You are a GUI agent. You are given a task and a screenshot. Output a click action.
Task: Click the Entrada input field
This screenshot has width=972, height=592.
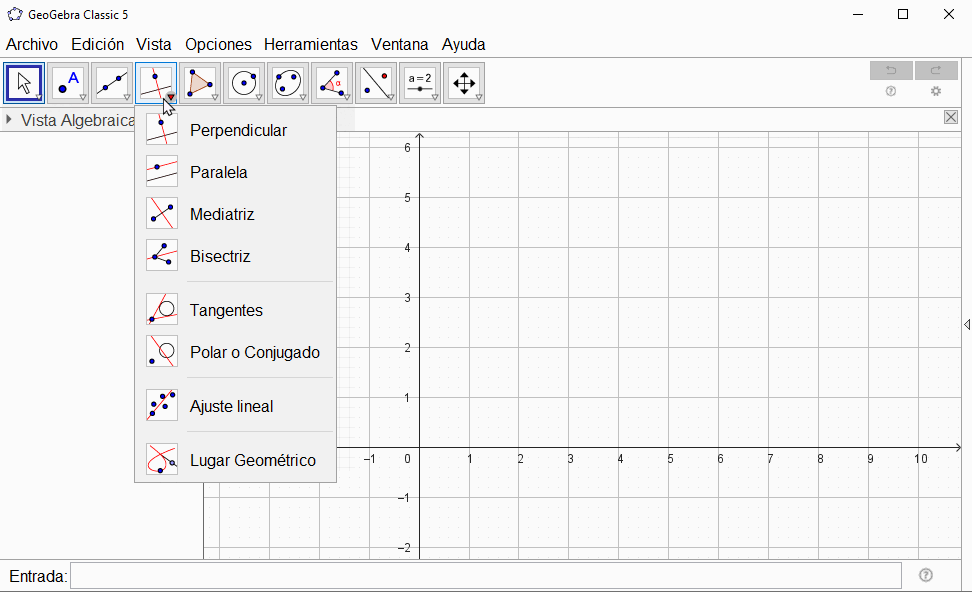486,576
